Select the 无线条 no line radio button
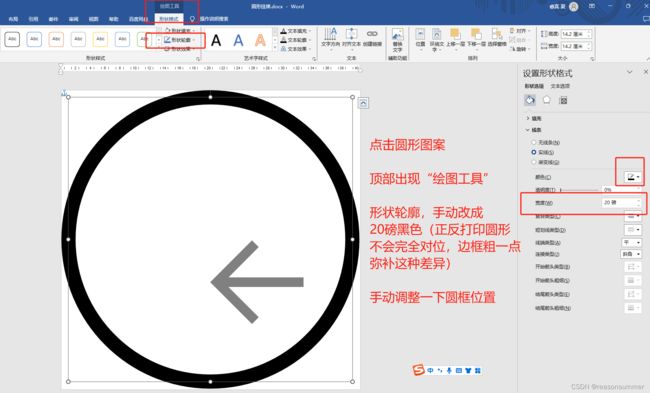The image size is (650, 393). (534, 142)
